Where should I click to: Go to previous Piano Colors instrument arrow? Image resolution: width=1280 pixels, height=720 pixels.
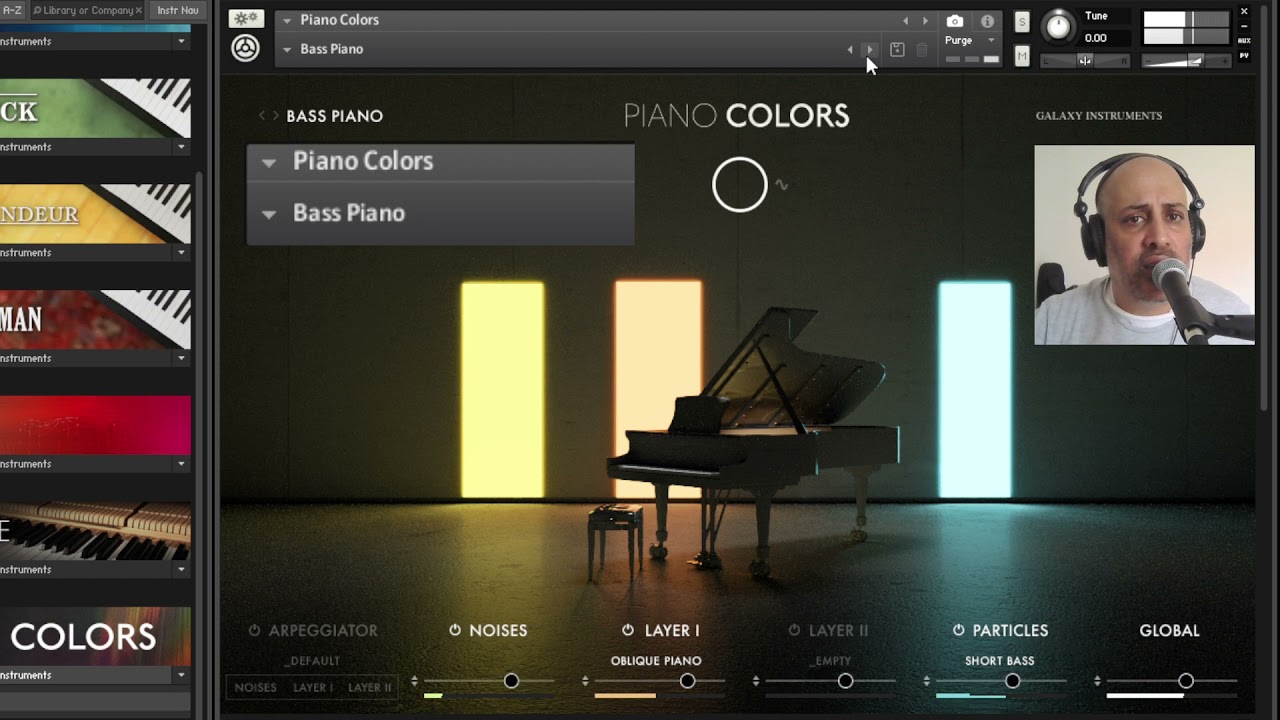906,20
